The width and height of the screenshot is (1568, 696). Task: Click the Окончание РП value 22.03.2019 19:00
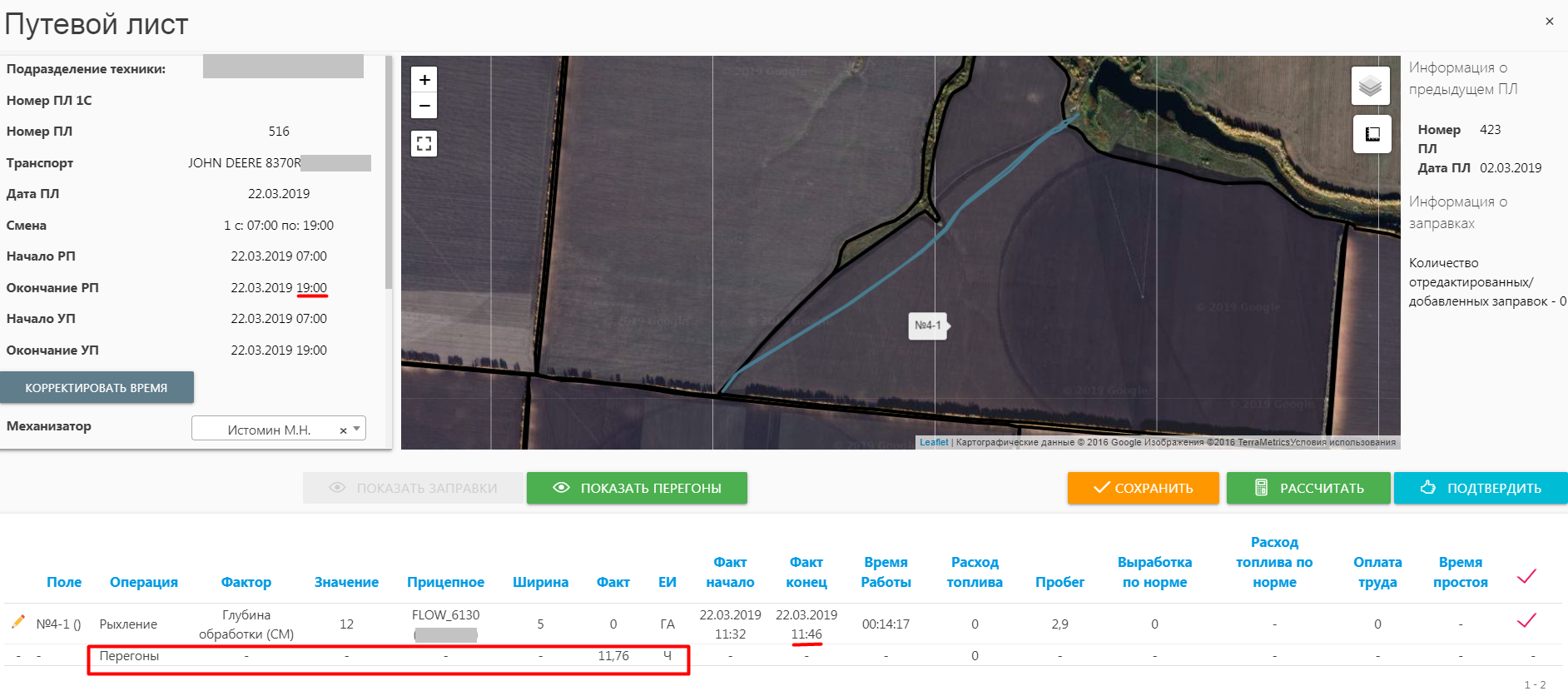click(279, 288)
